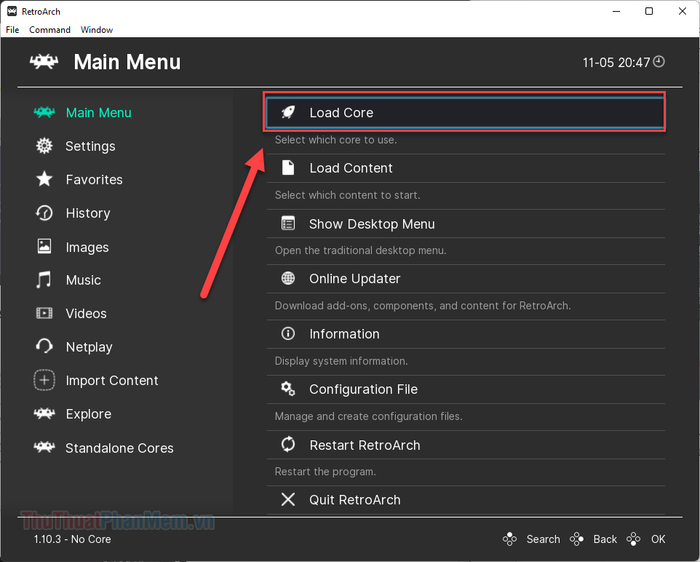Image resolution: width=700 pixels, height=562 pixels.
Task: Click the Quit RetroArch X icon
Action: tap(288, 499)
